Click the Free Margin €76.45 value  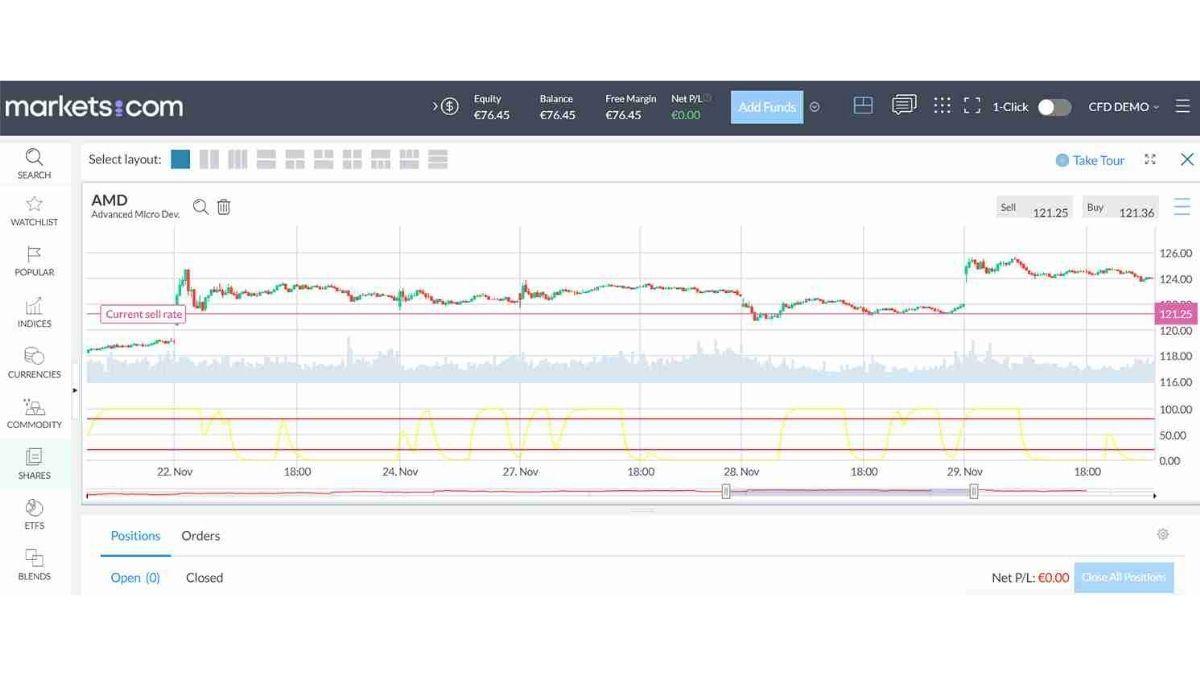pos(624,115)
